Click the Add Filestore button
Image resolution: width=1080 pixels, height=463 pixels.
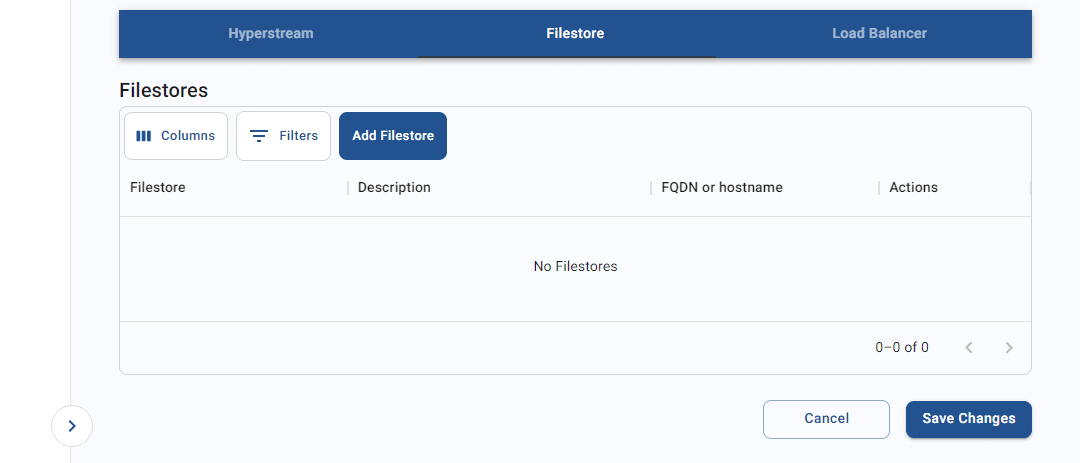click(393, 136)
